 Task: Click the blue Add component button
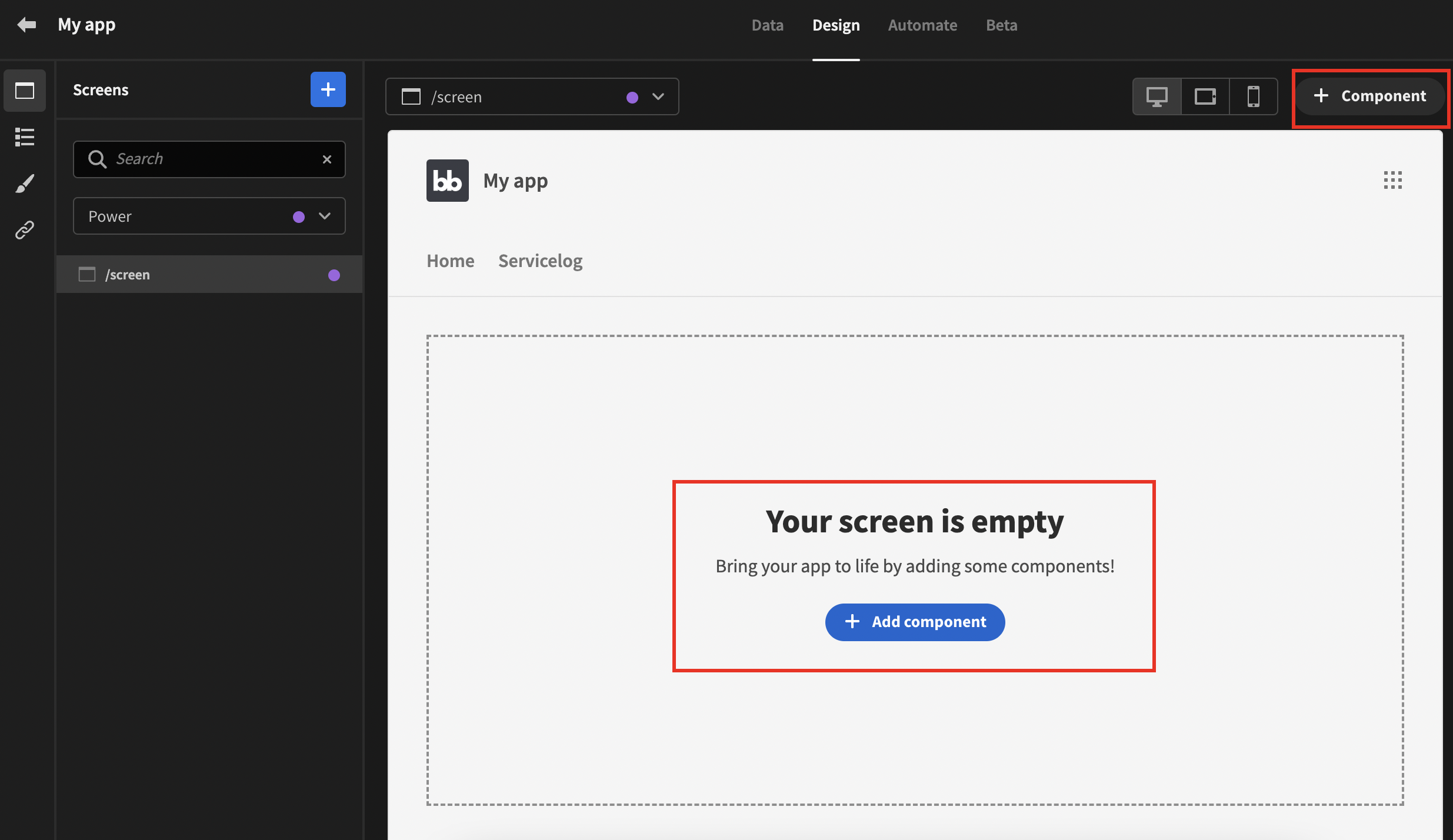click(915, 622)
